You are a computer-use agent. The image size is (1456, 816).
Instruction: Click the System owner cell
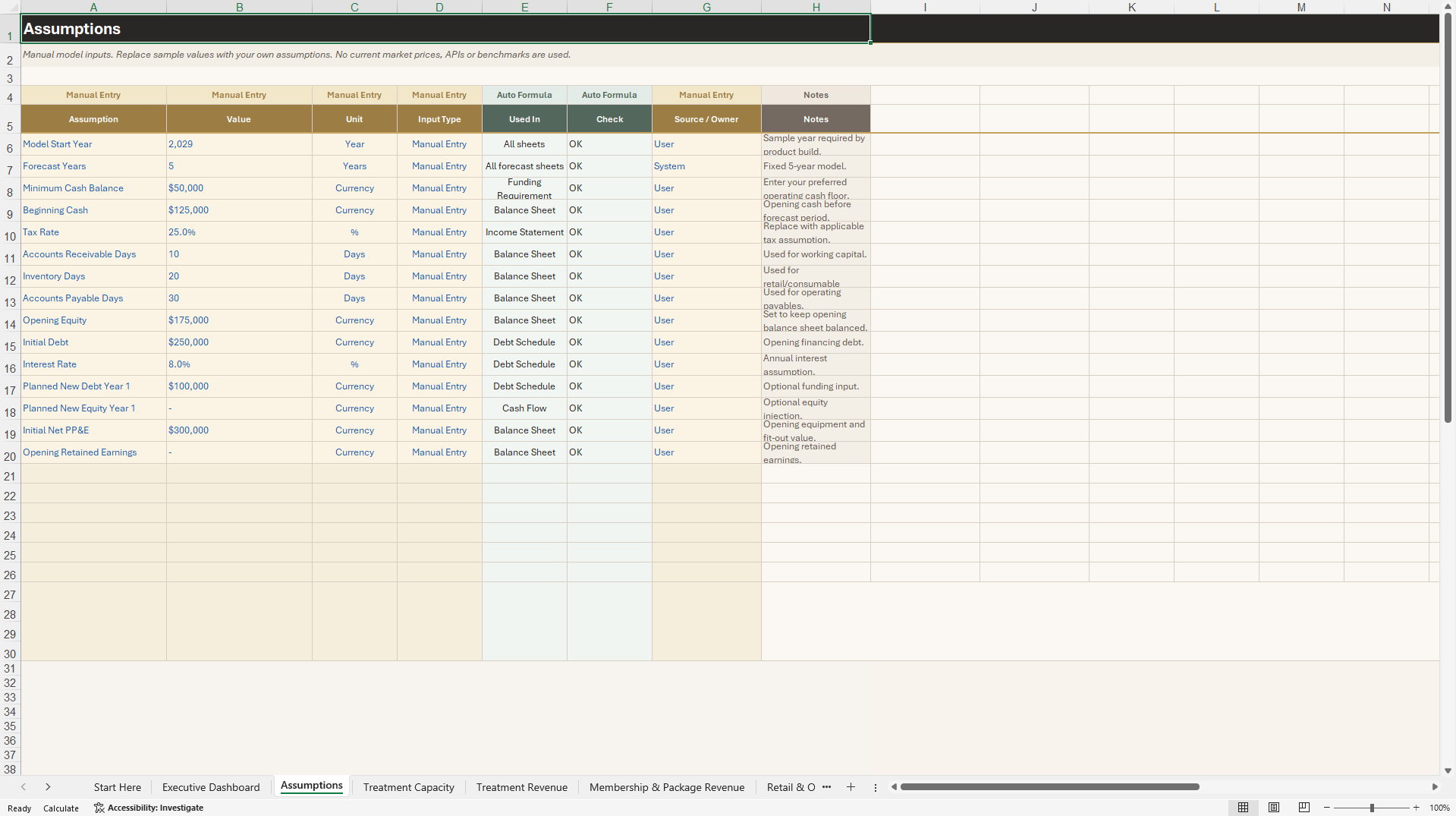pyautogui.click(x=706, y=166)
